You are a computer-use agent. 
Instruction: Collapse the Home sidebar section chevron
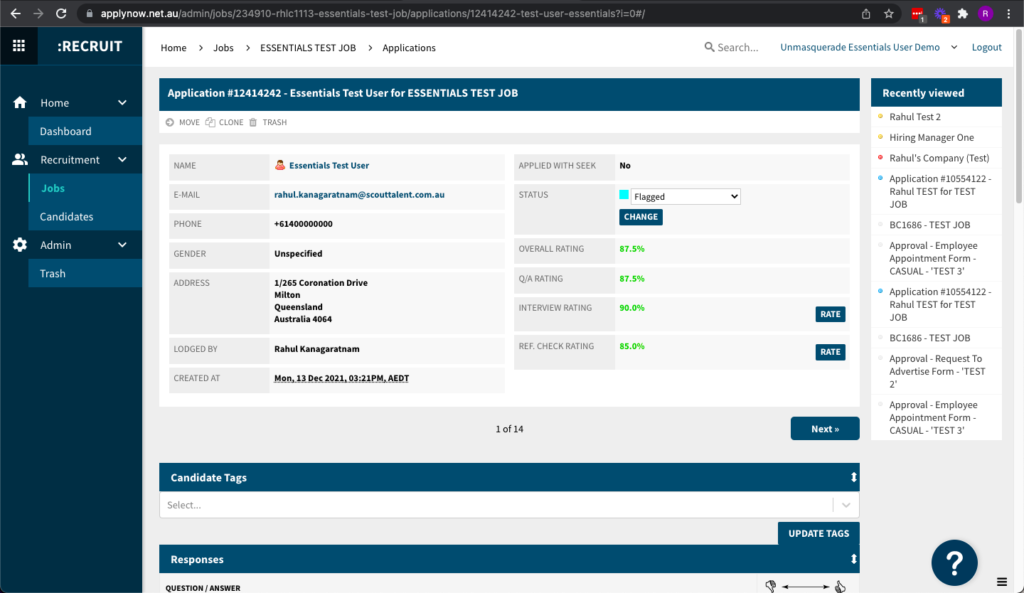[x=122, y=103]
